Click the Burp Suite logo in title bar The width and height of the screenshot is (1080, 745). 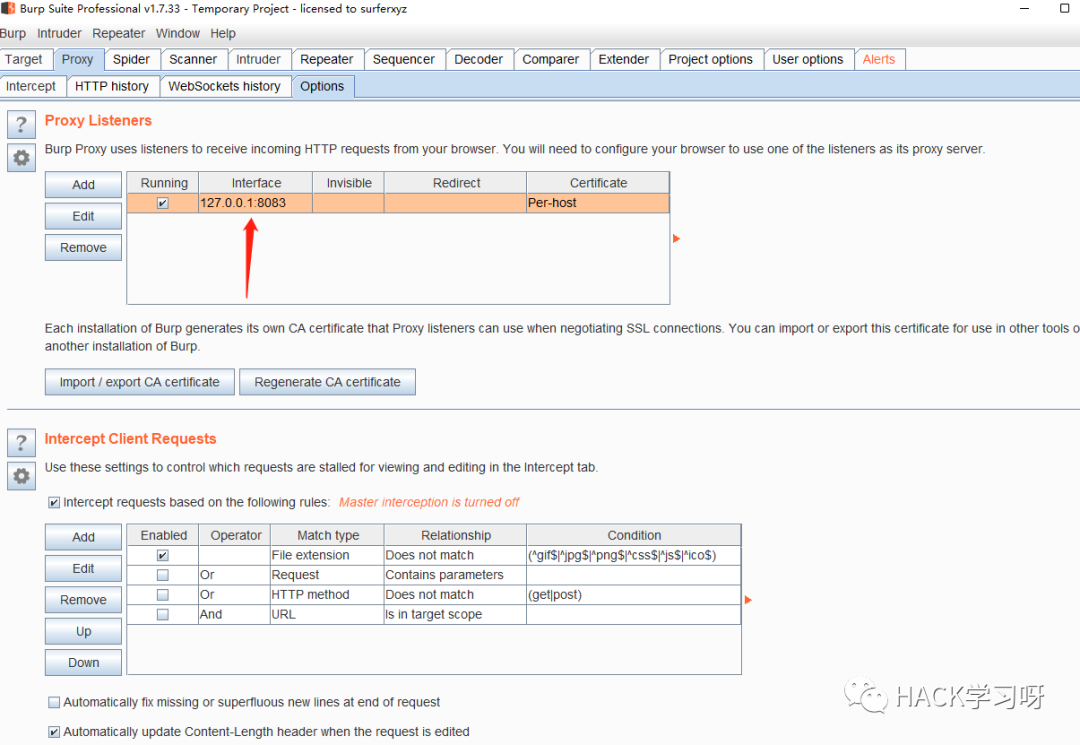[x=8, y=8]
